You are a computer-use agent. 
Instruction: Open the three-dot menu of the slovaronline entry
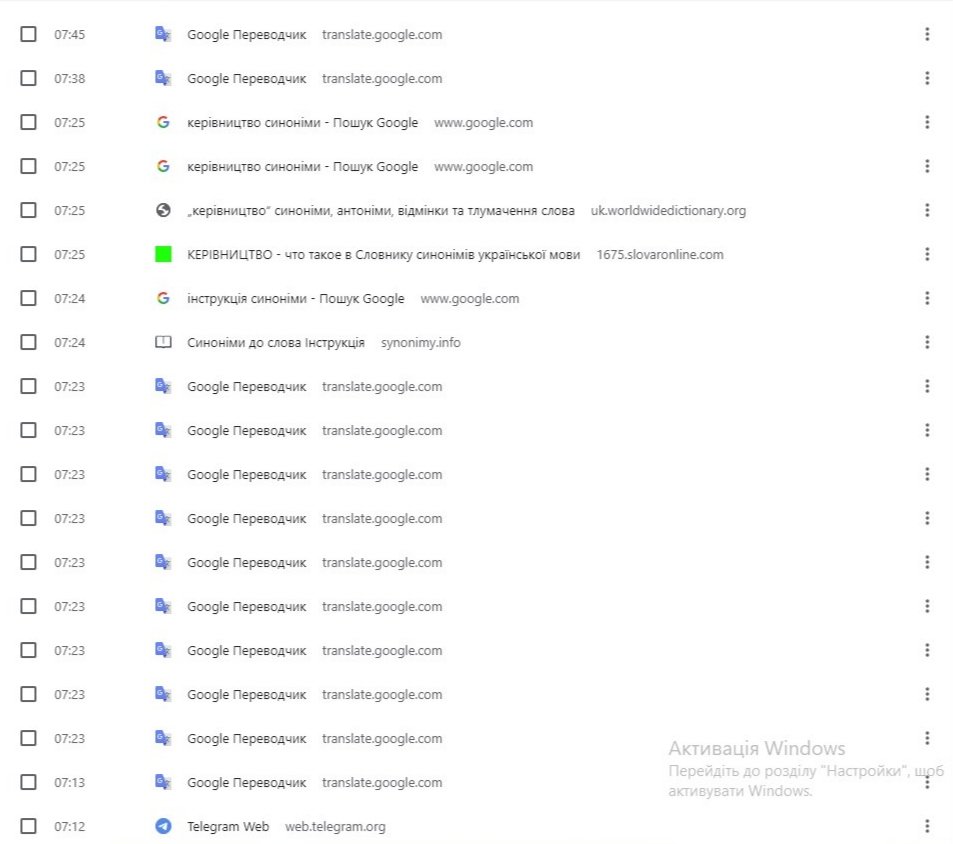(927, 254)
